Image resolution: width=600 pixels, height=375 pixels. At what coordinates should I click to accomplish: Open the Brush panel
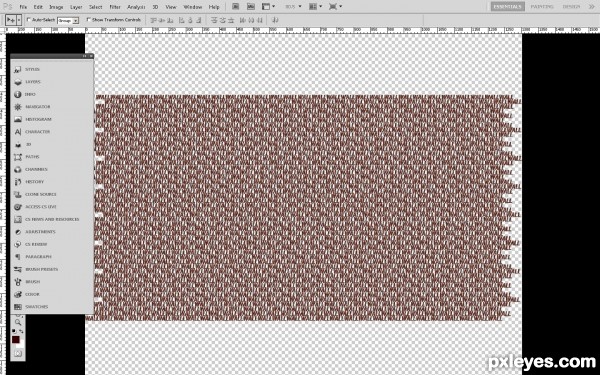coord(27,282)
